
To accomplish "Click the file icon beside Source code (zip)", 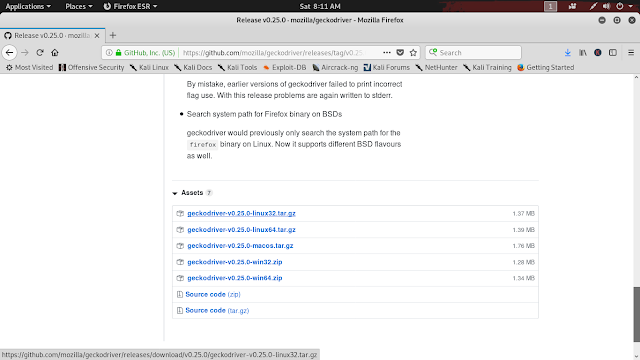I will click(180, 294).
